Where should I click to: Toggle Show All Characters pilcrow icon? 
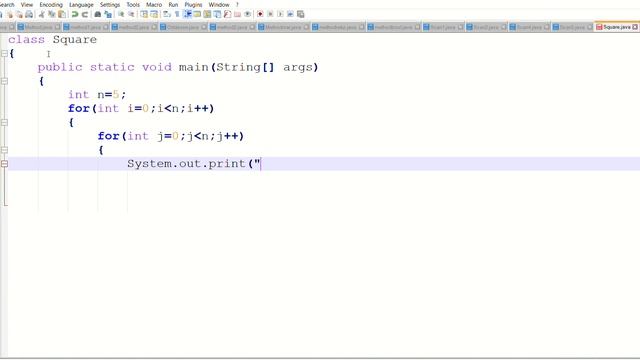click(x=177, y=14)
